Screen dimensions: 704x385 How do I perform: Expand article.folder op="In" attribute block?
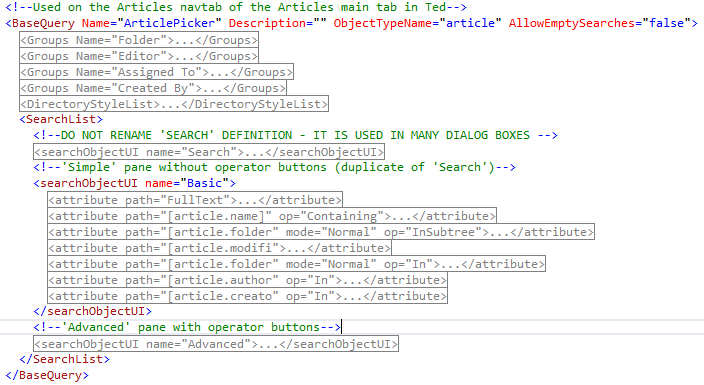click(296, 264)
